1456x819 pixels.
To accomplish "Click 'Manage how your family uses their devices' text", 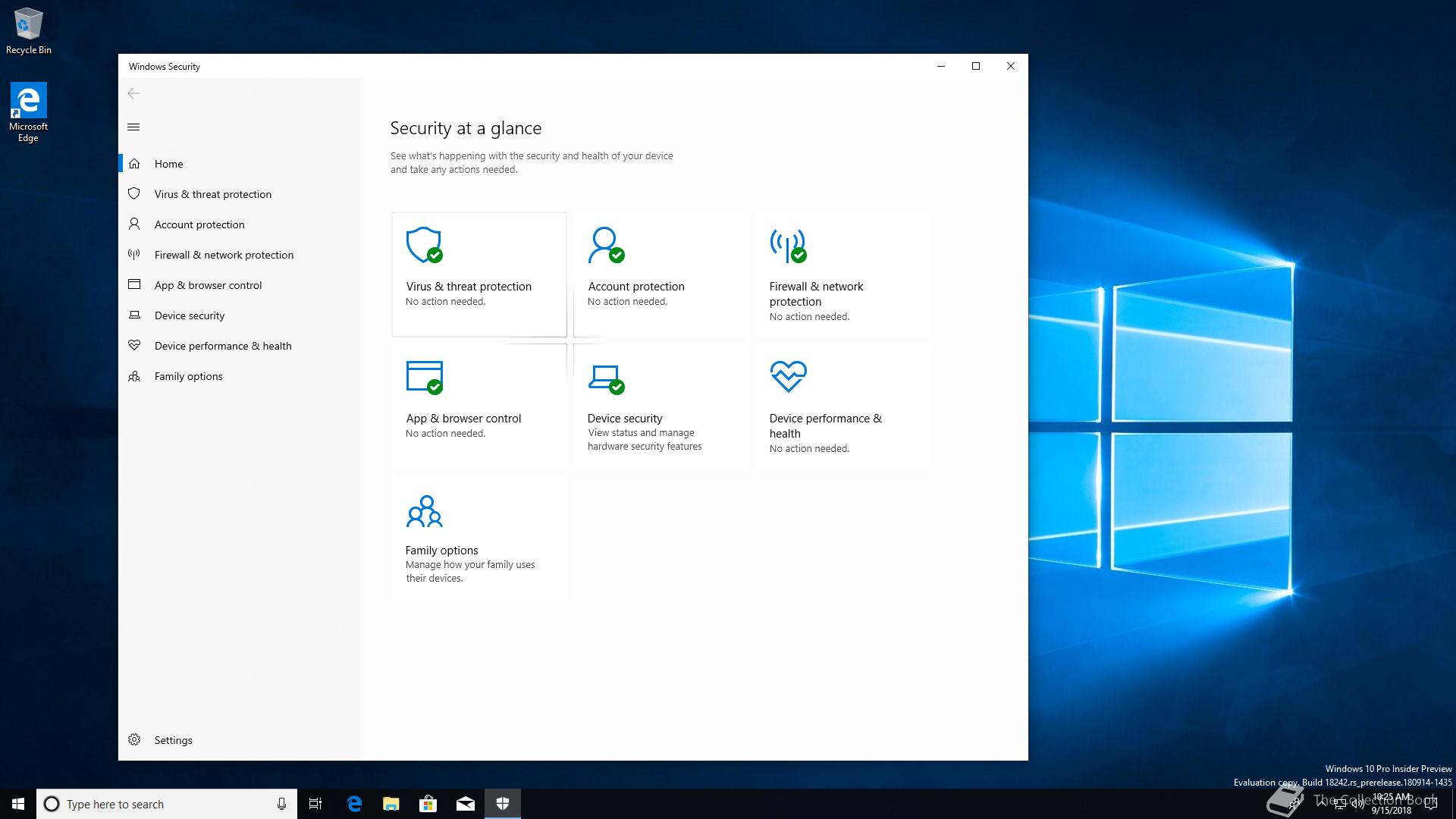I will point(470,572).
